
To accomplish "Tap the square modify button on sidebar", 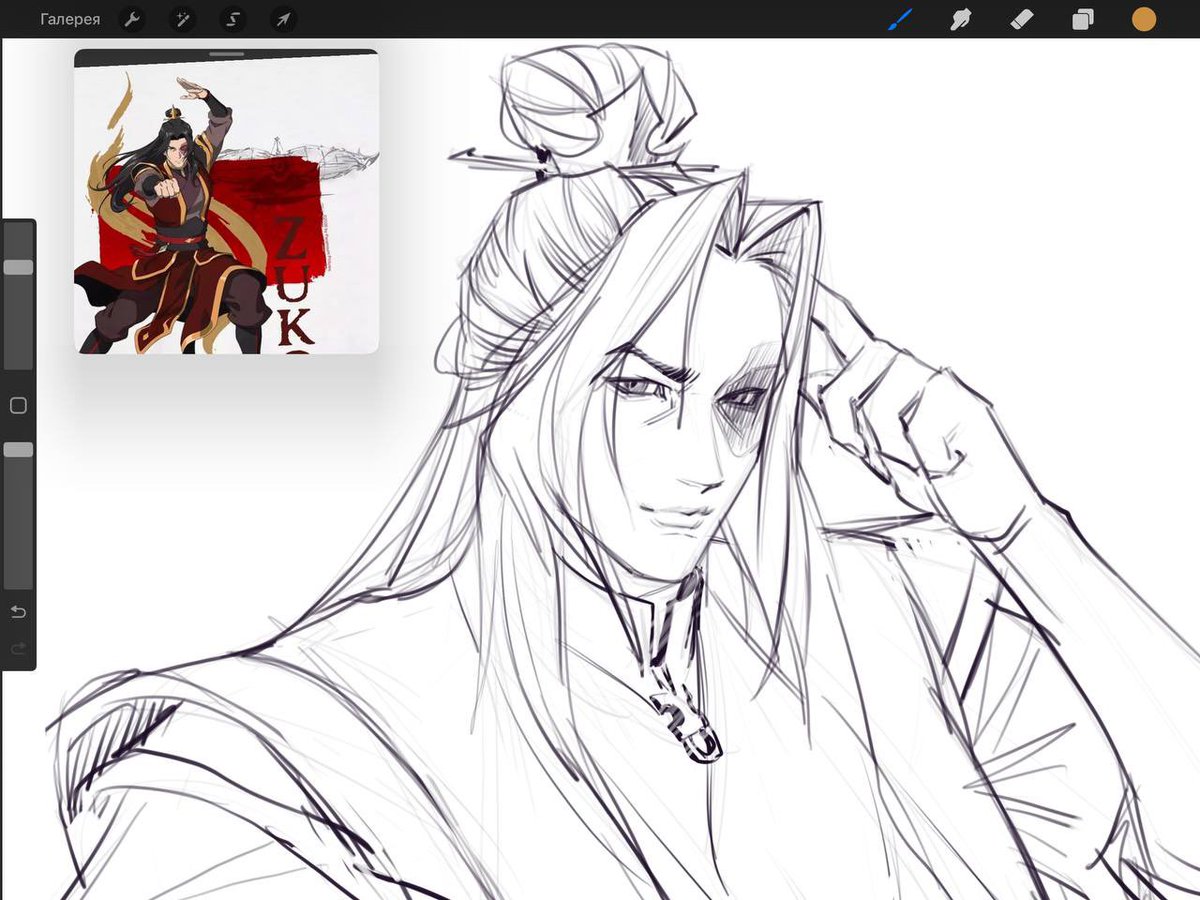I will coord(18,406).
